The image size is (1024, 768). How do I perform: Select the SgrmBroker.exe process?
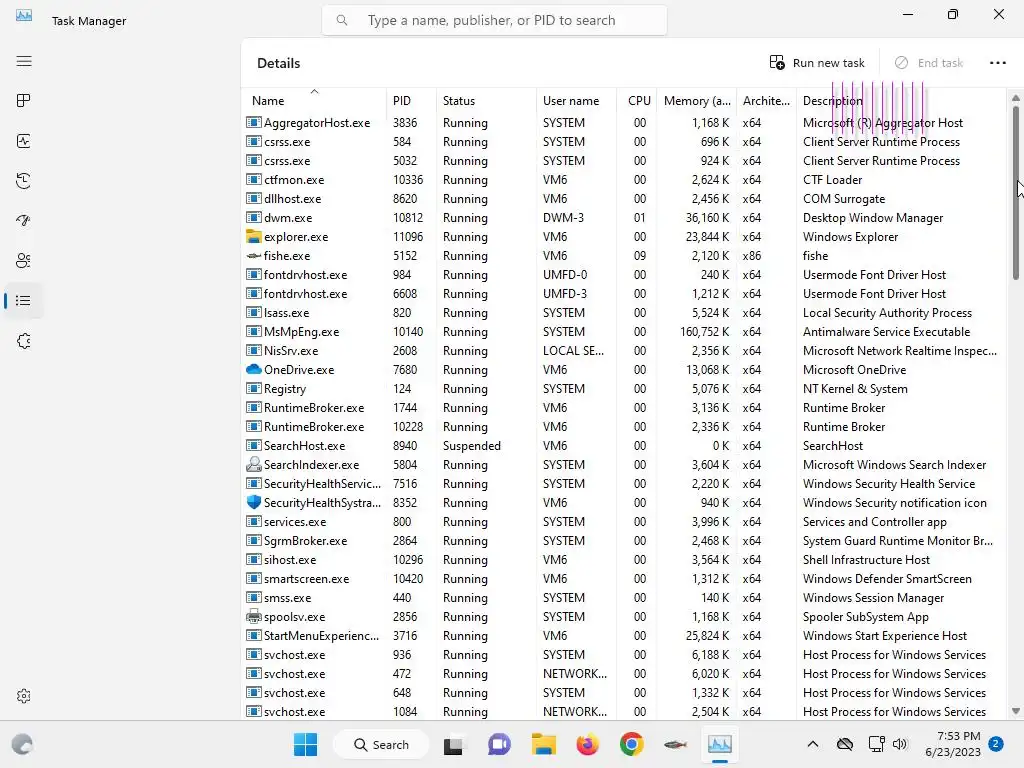[624, 540]
